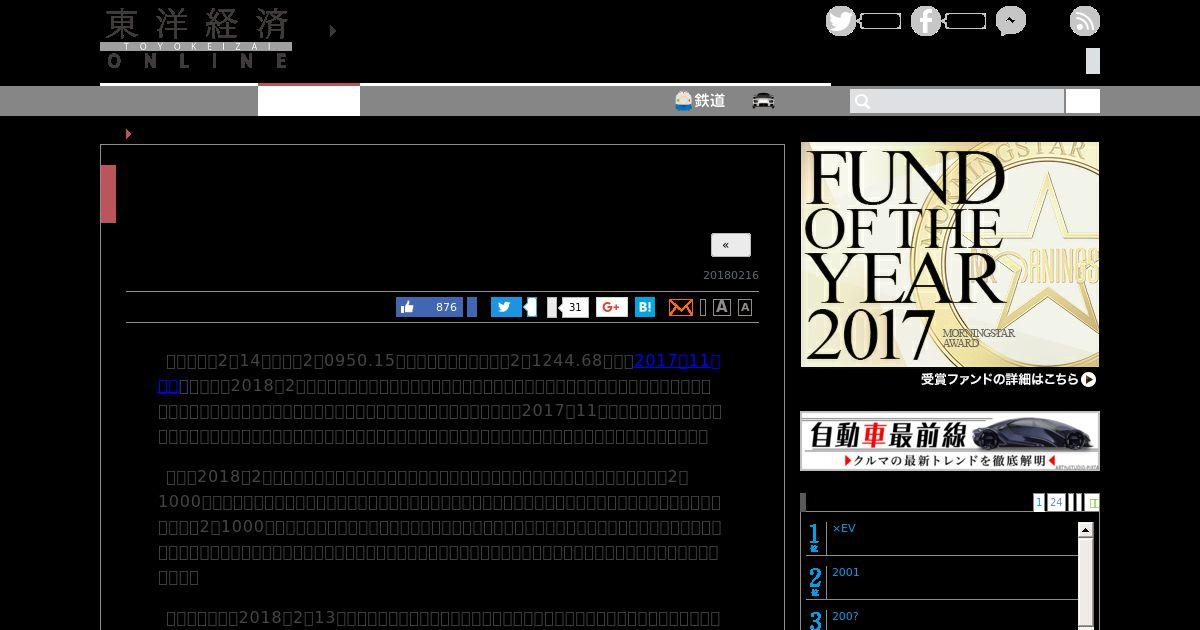This screenshot has width=1200, height=630.
Task: Email the article via the orange envelope icon
Action: click(x=681, y=307)
